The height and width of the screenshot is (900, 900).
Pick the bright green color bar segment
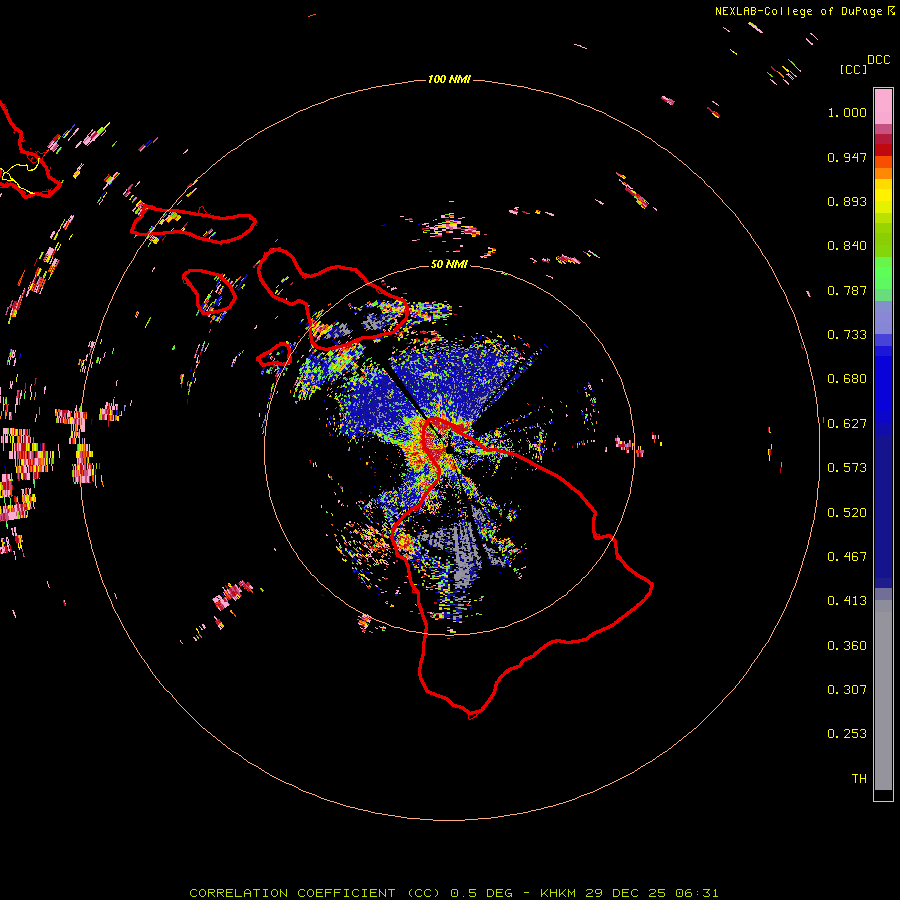click(883, 273)
